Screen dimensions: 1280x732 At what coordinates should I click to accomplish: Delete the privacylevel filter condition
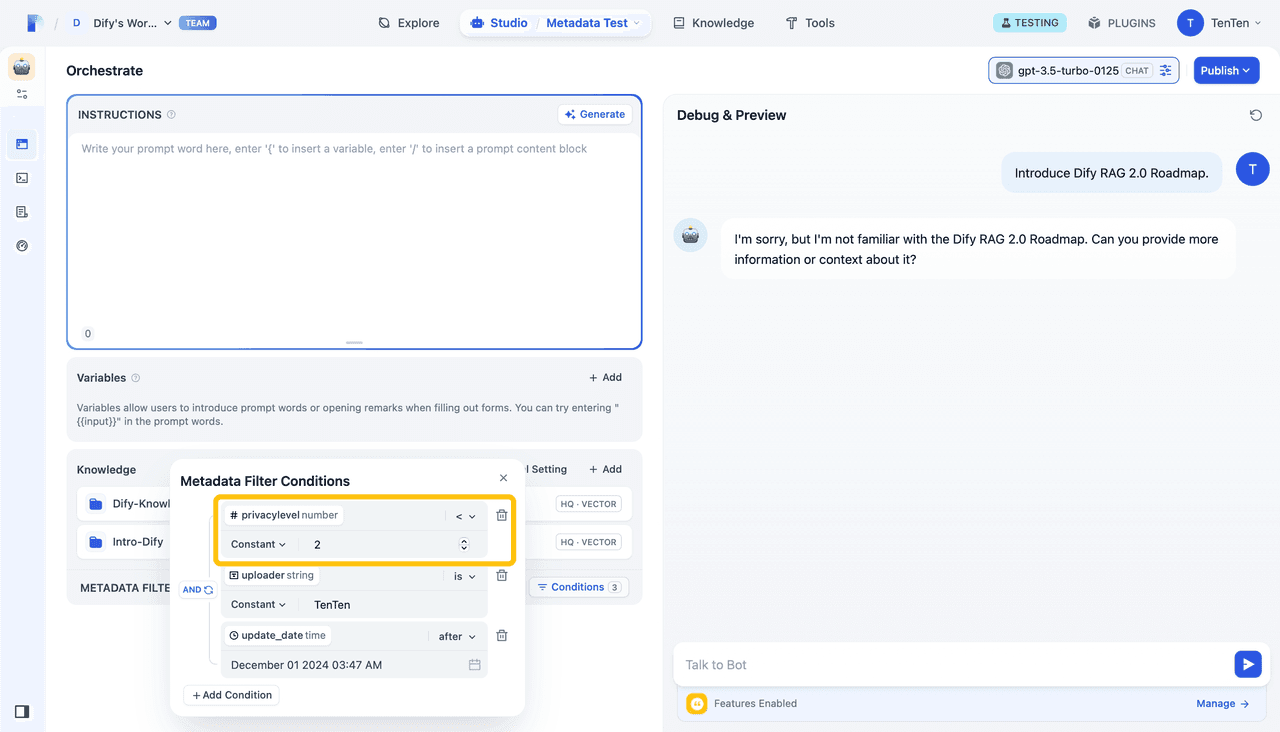502,516
